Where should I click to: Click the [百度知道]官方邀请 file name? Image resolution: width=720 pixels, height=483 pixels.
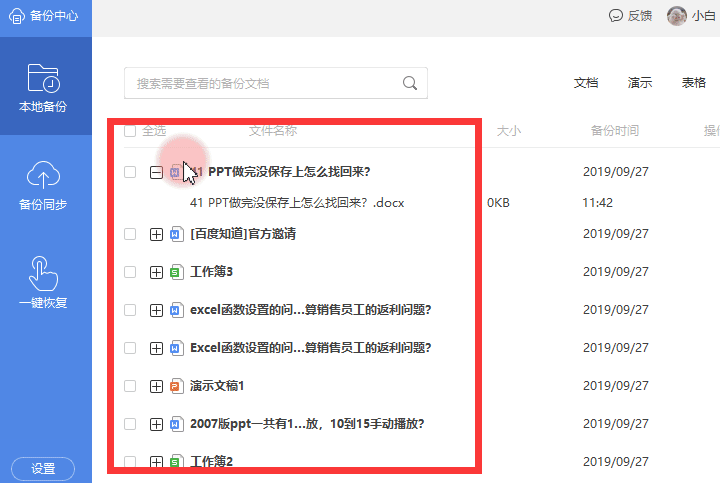[x=243, y=234]
